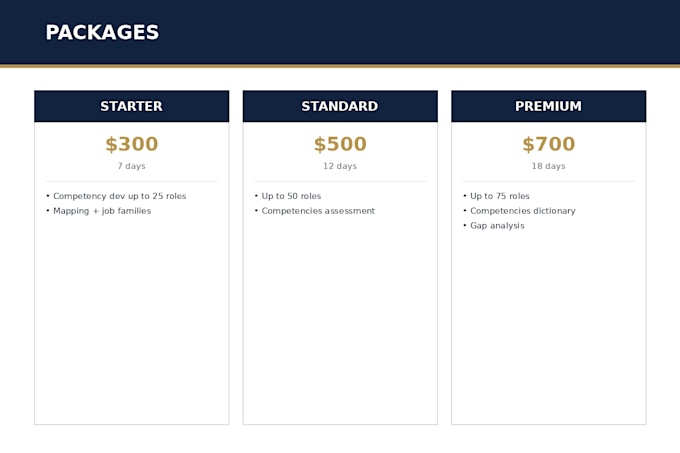Select the Up to 75 roles bullet
Screen dimensions: 680x453
click(x=497, y=196)
